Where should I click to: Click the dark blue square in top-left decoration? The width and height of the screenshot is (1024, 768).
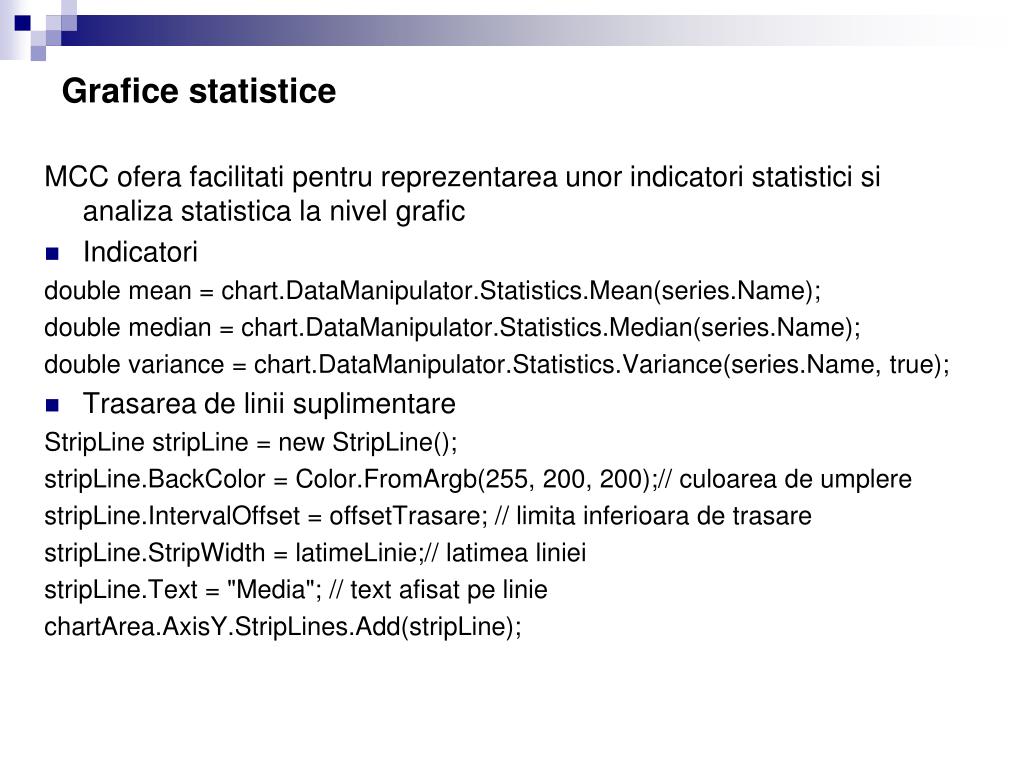(x=22, y=23)
